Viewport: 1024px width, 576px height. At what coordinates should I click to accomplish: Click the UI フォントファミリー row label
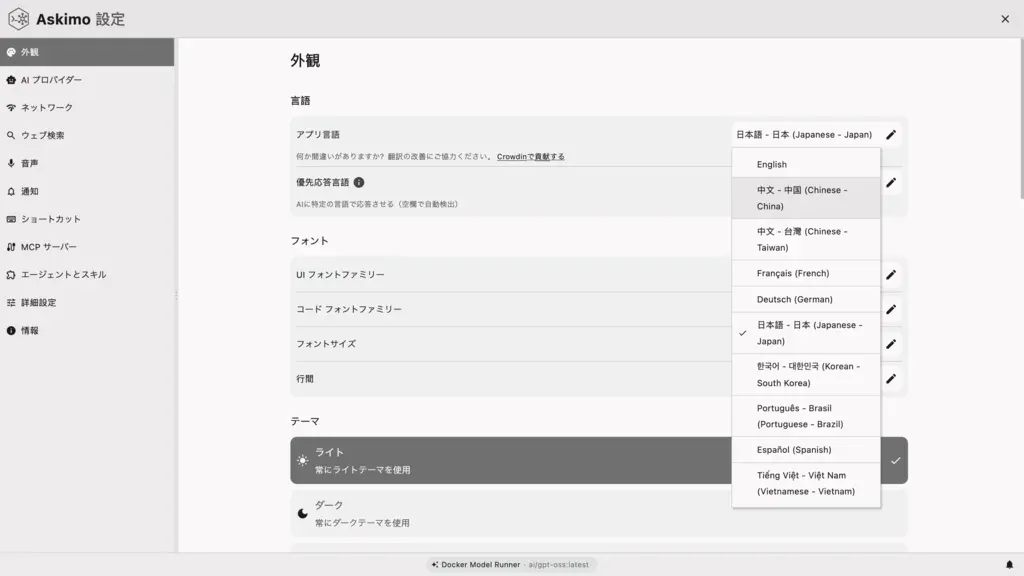340,275
